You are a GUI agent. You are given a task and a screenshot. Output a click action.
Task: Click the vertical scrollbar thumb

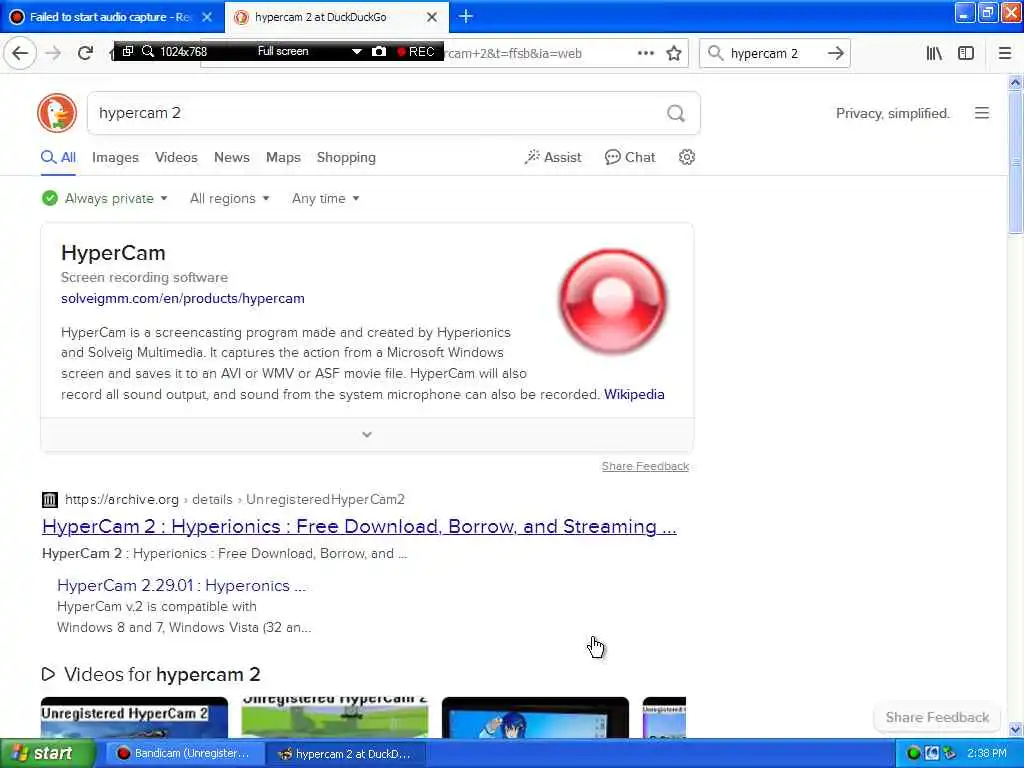1015,162
